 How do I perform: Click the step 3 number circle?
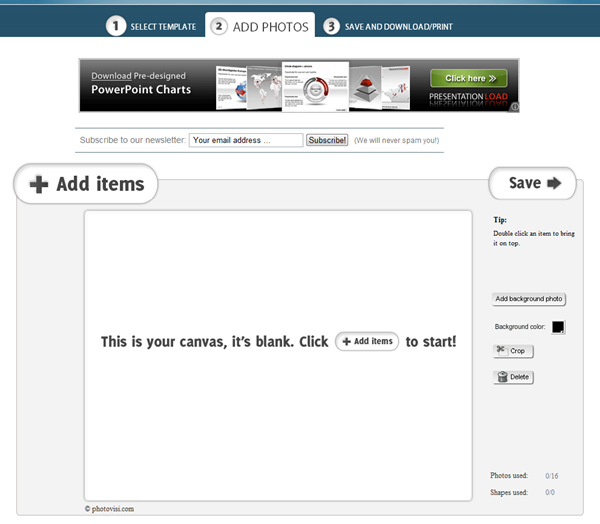coord(331,26)
